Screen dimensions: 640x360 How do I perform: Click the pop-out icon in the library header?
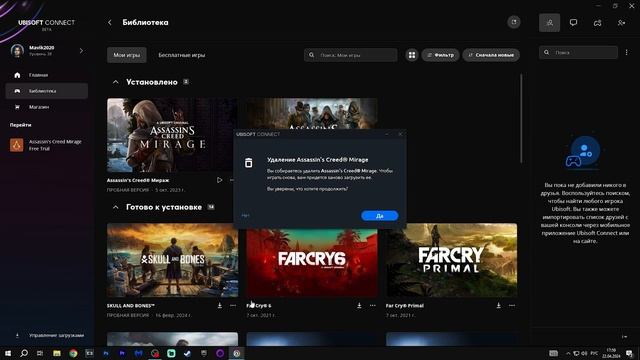coord(514,22)
